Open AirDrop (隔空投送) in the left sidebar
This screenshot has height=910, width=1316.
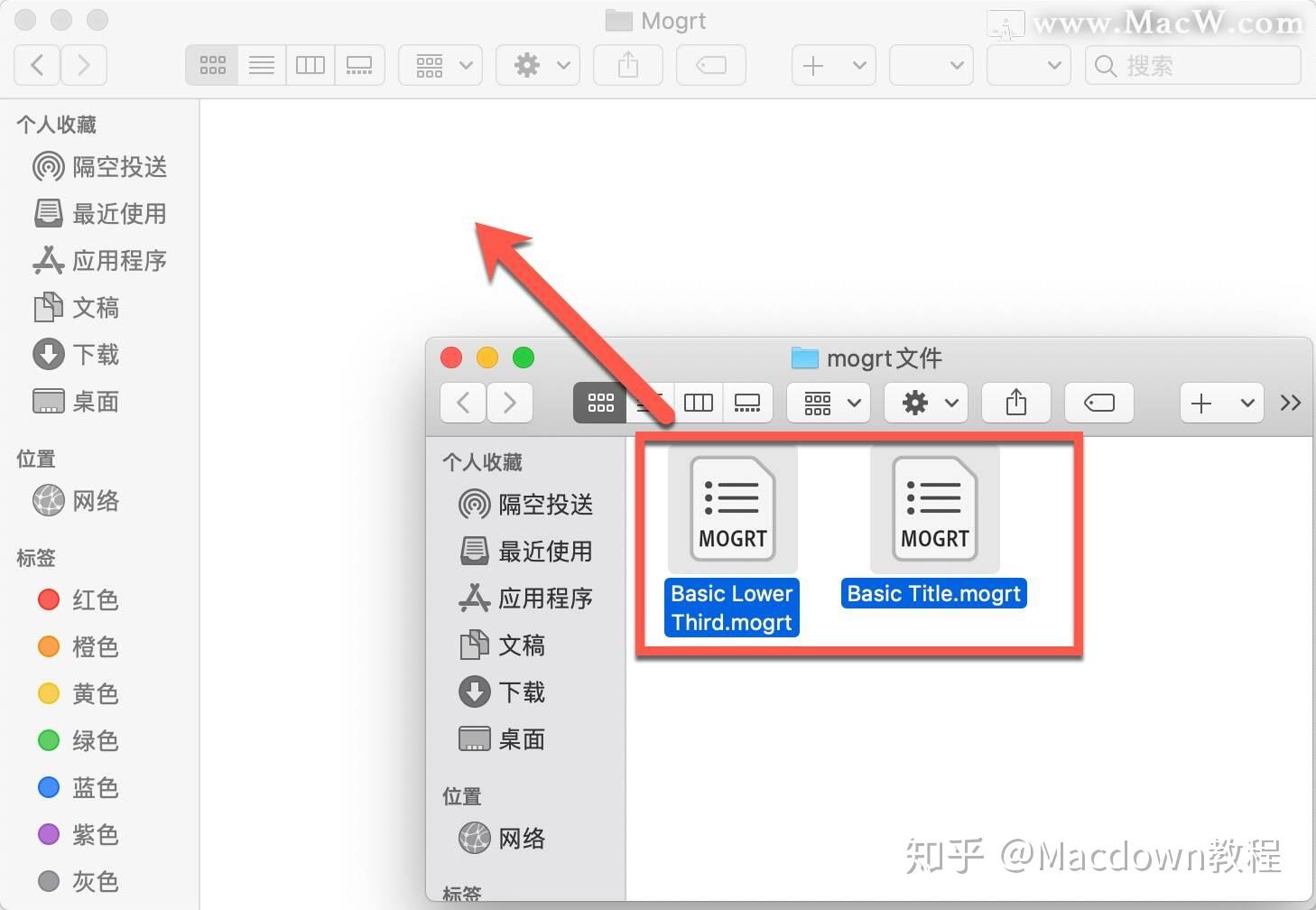pyautogui.click(x=99, y=167)
